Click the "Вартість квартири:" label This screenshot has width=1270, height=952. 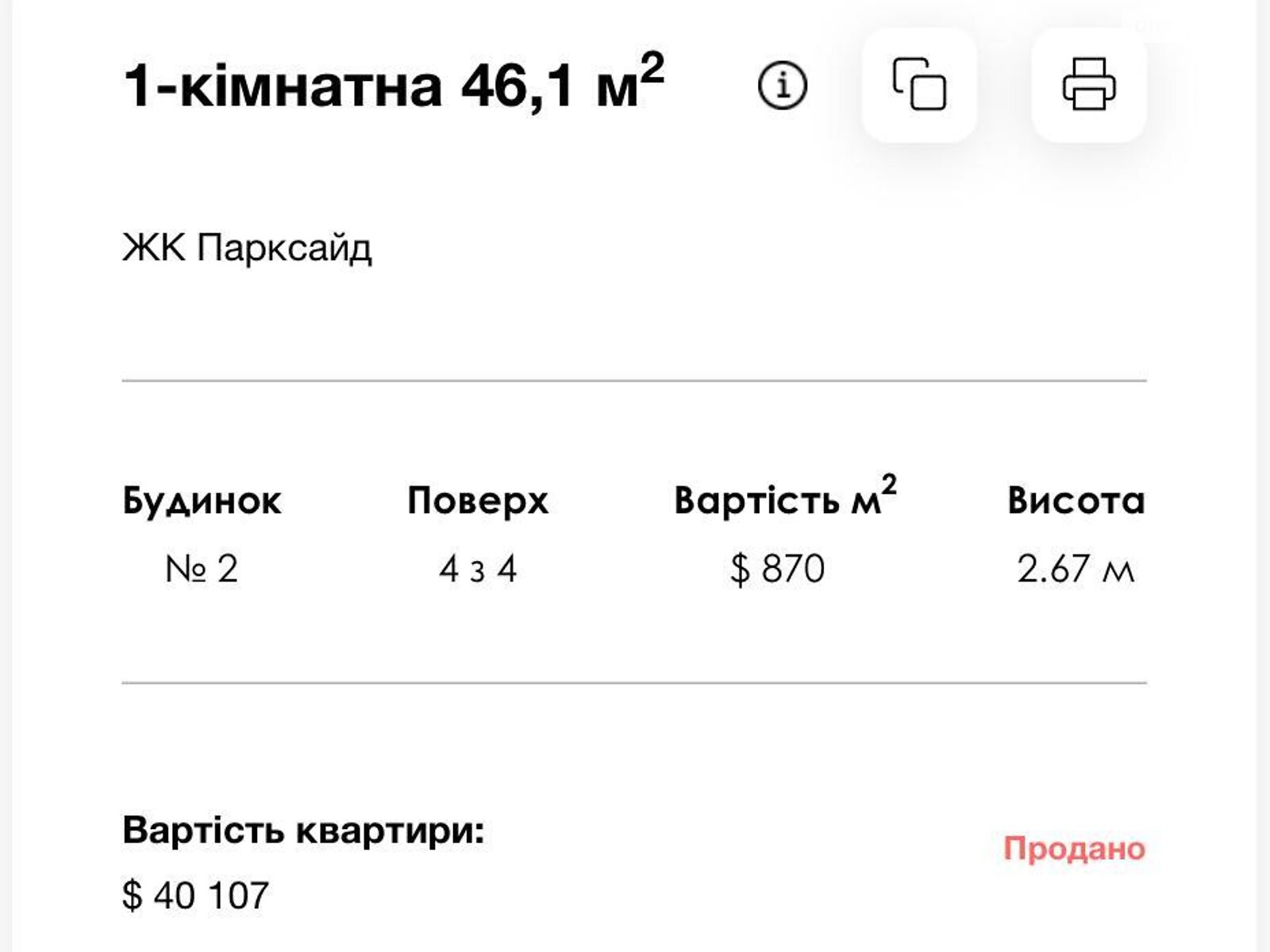(x=303, y=831)
